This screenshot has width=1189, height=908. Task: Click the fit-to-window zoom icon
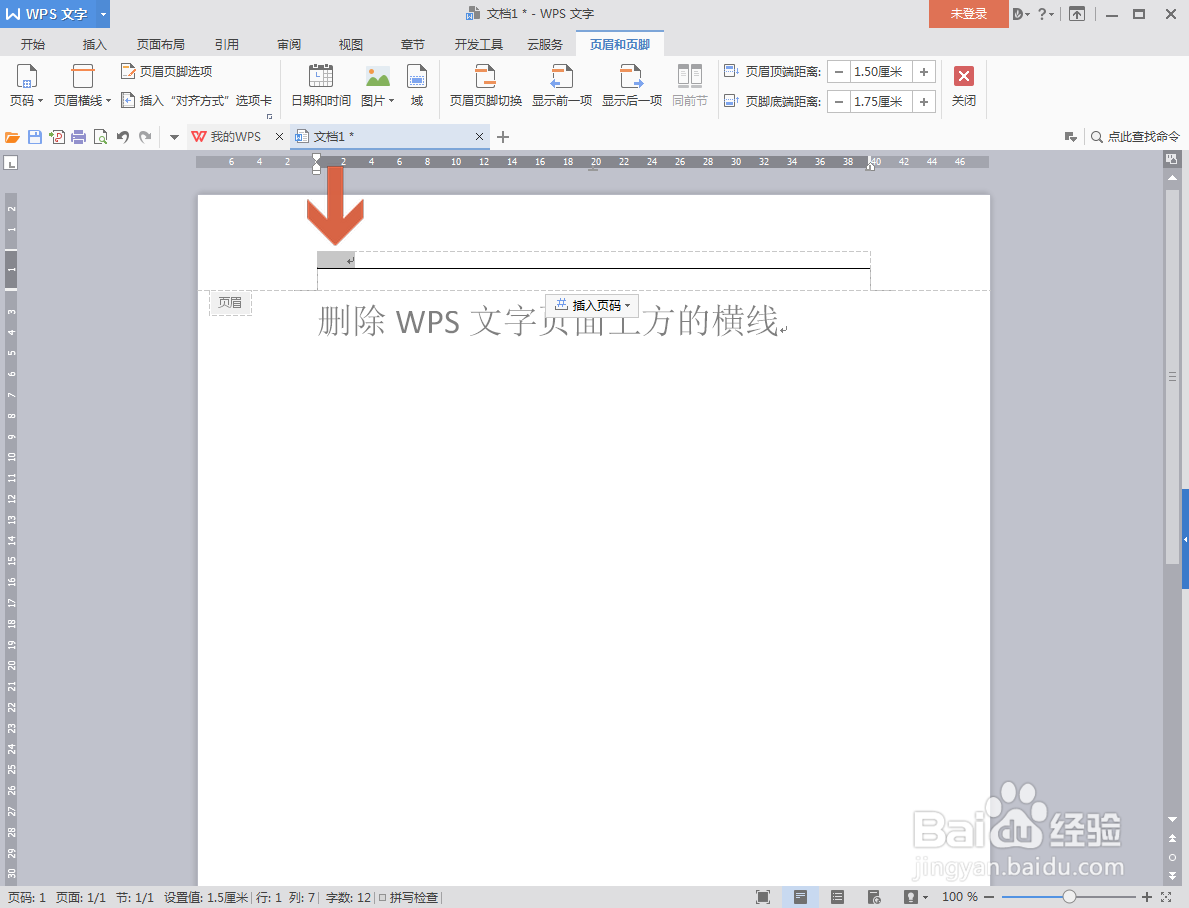[1166, 897]
